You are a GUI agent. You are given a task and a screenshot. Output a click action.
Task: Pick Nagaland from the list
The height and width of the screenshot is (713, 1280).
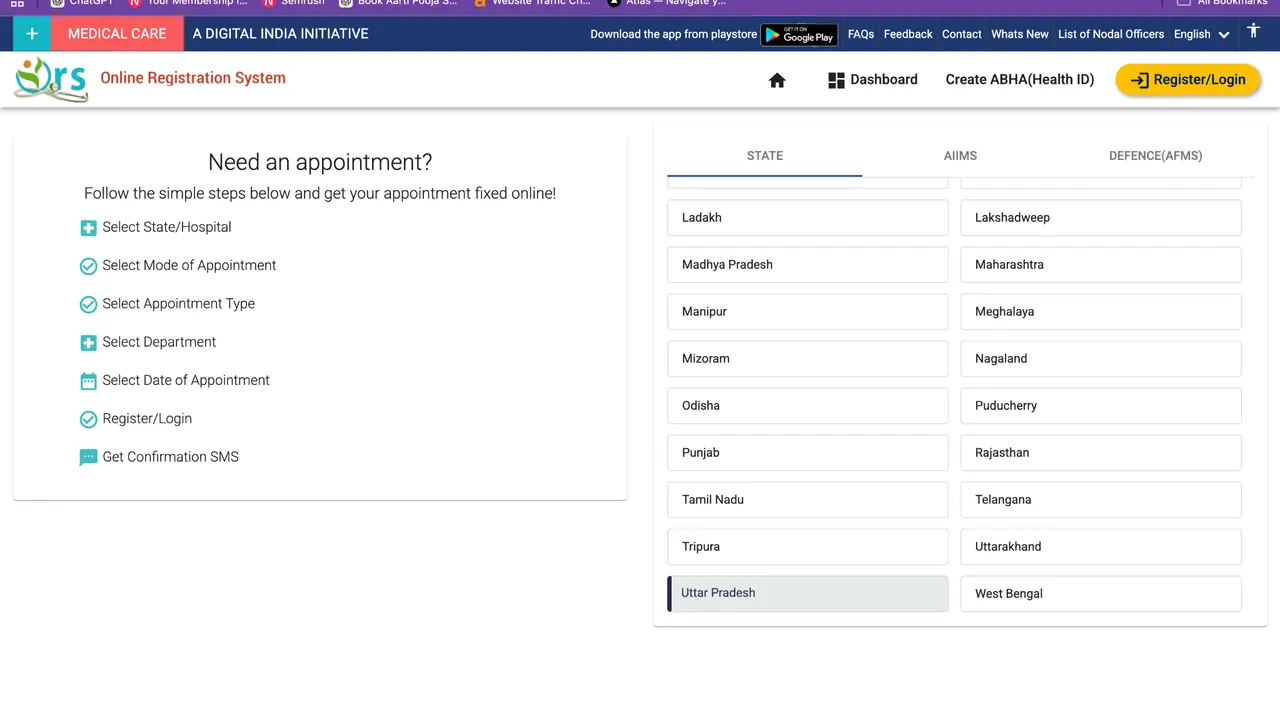tap(1101, 359)
